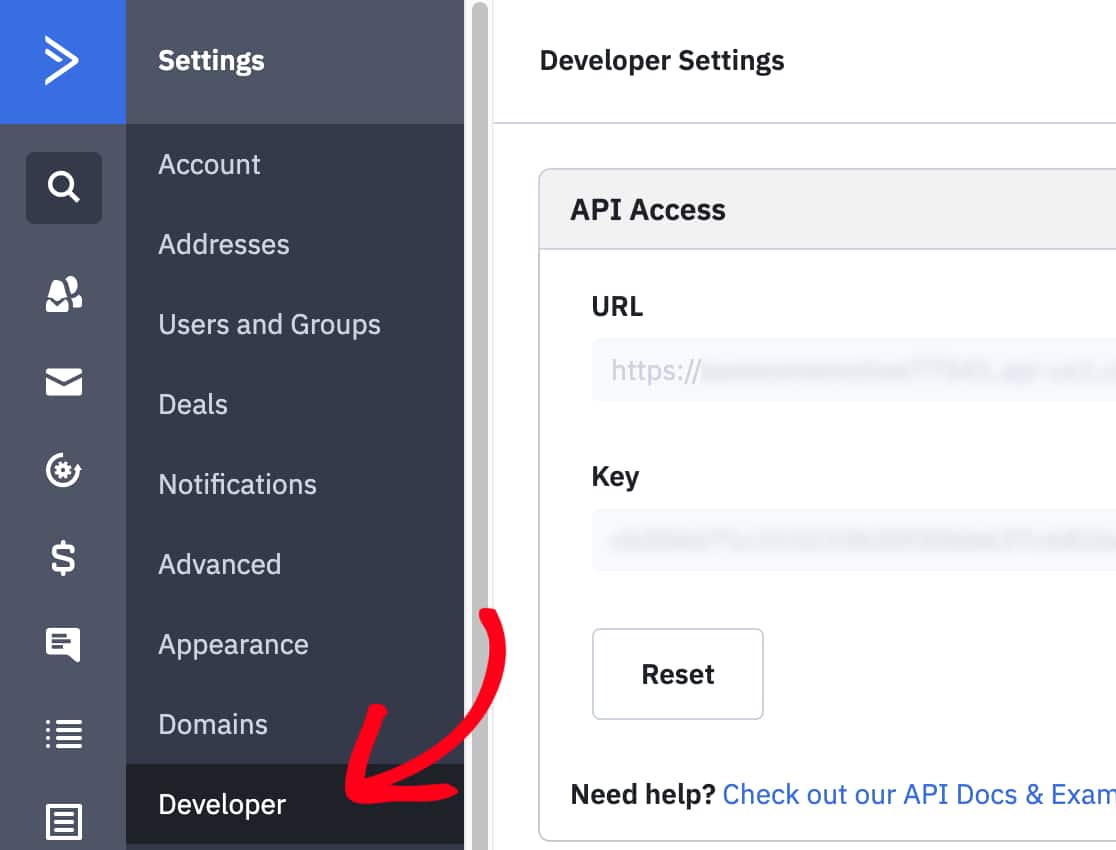1116x850 pixels.
Task: Open the search icon in sidebar
Action: point(63,187)
